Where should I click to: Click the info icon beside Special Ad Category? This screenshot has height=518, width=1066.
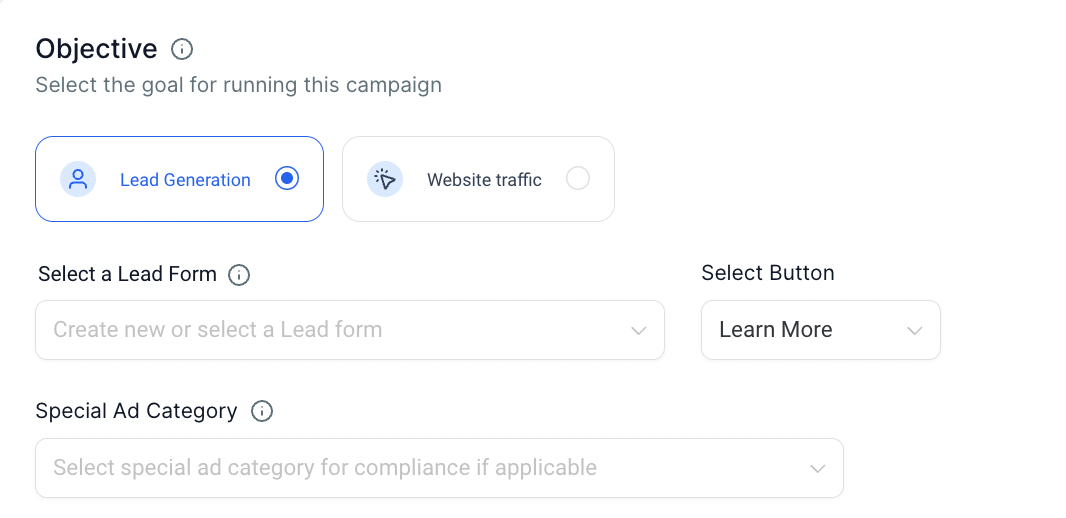pos(262,412)
